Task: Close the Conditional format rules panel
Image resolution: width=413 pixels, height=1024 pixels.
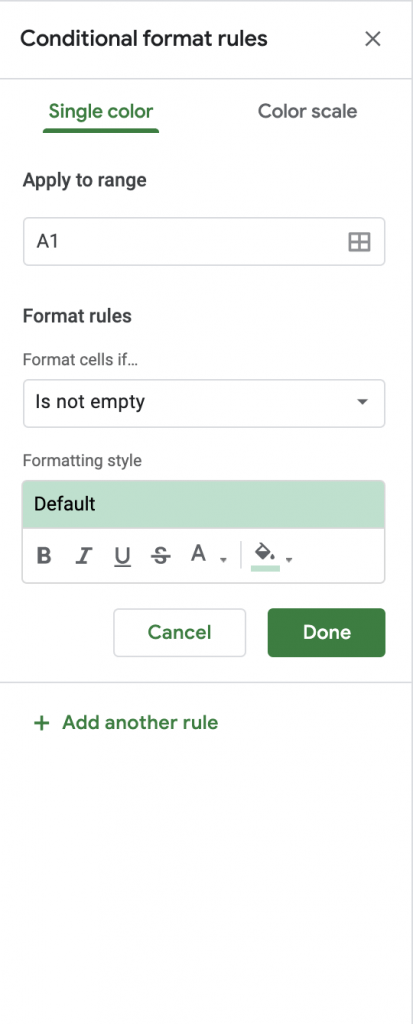Action: (x=372, y=39)
